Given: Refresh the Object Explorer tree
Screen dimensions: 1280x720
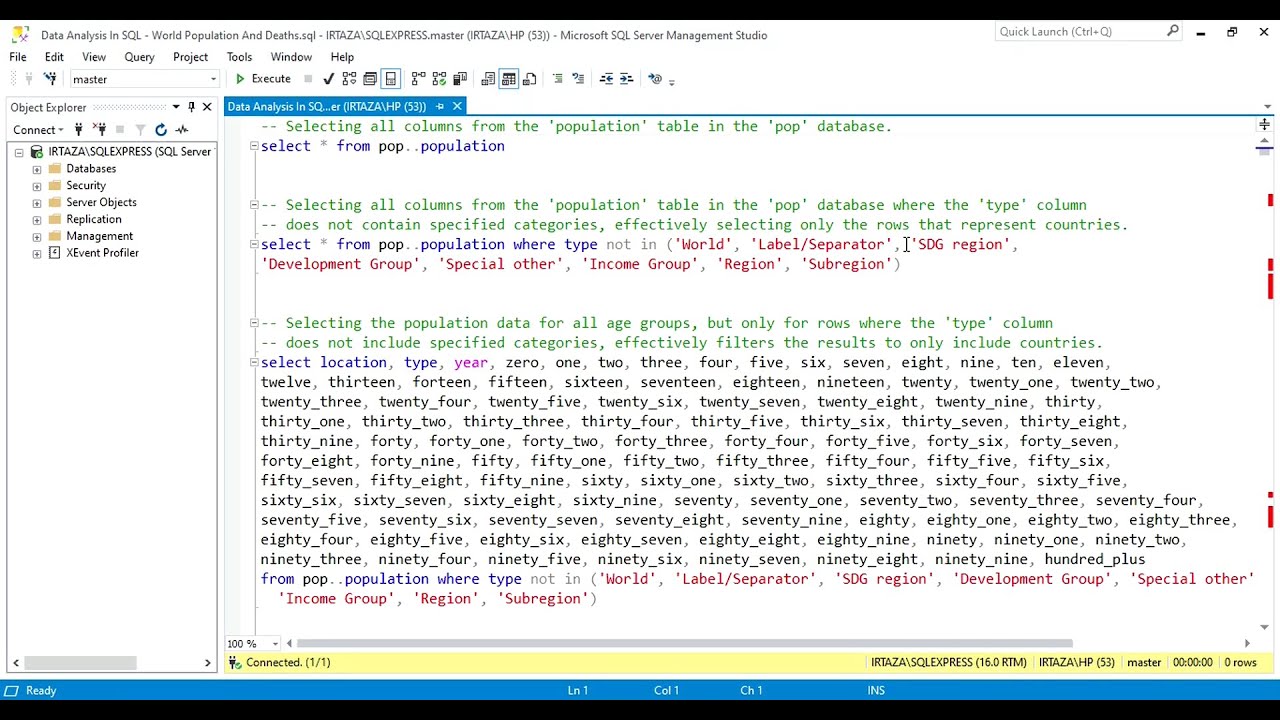Looking at the screenshot, I should point(161,129).
